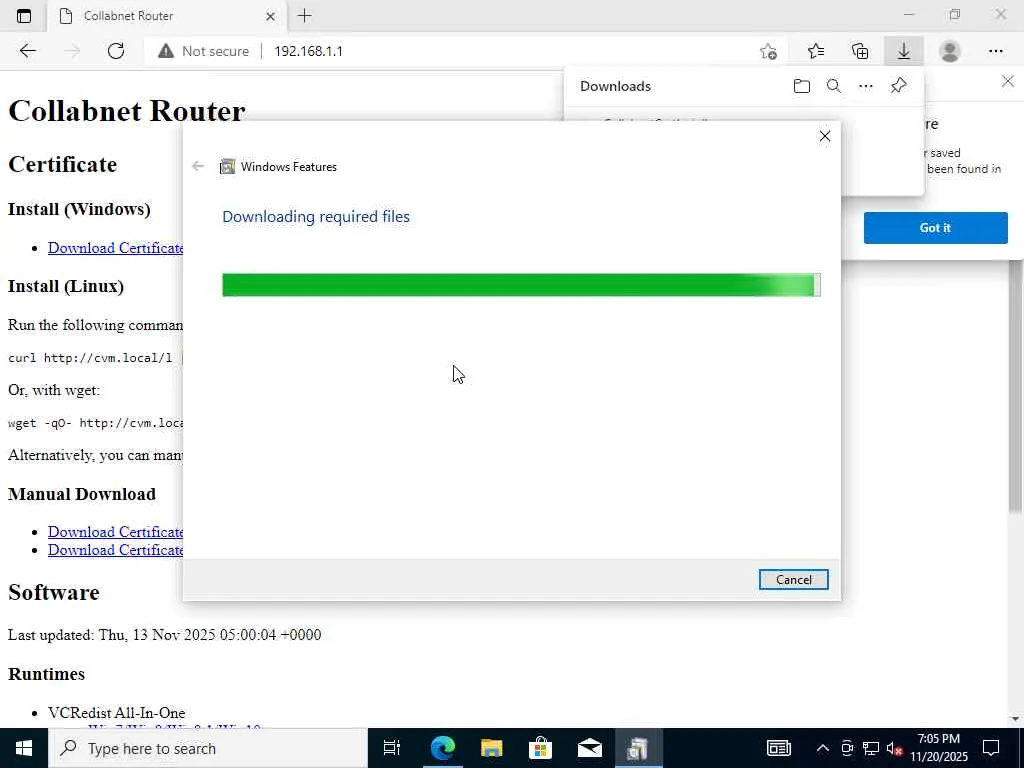Click the taskbar search box
The width and height of the screenshot is (1024, 768).
click(x=208, y=748)
